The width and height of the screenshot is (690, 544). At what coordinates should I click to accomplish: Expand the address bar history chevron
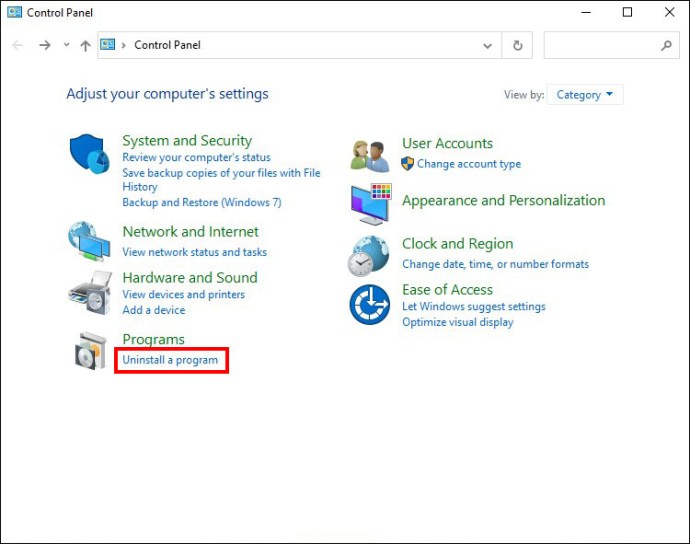[487, 45]
